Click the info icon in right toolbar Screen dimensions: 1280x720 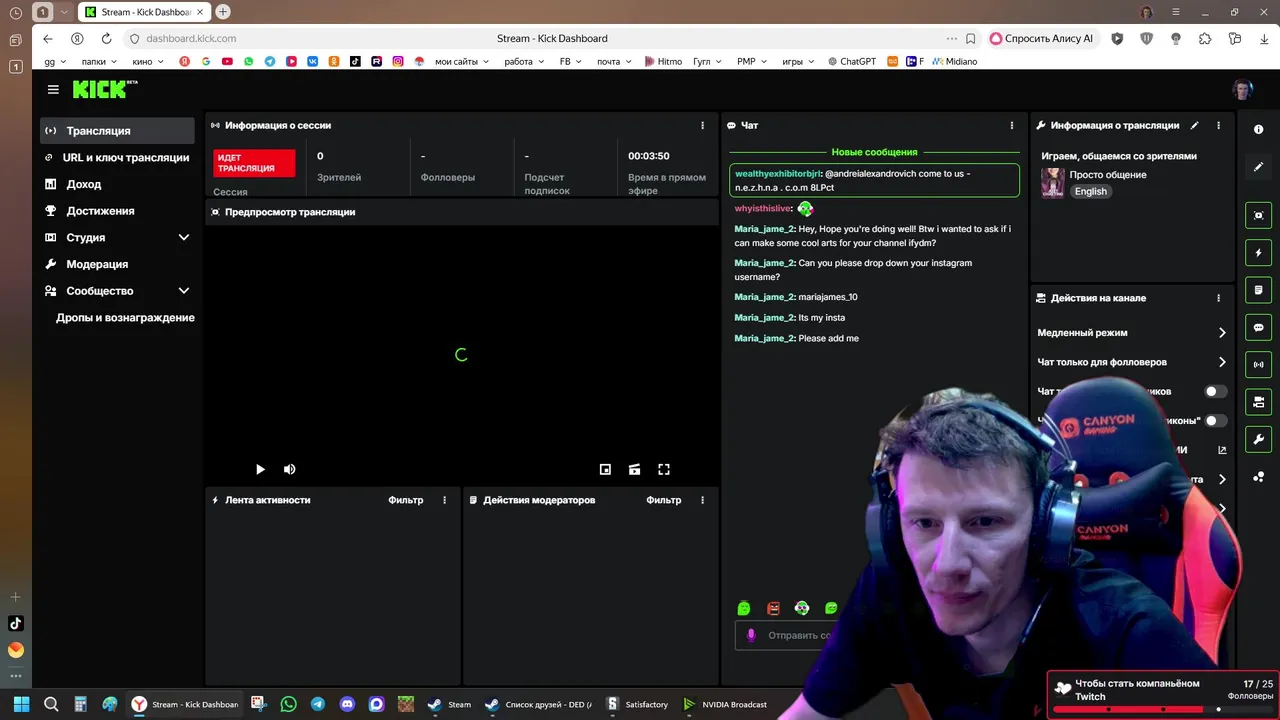(1259, 130)
